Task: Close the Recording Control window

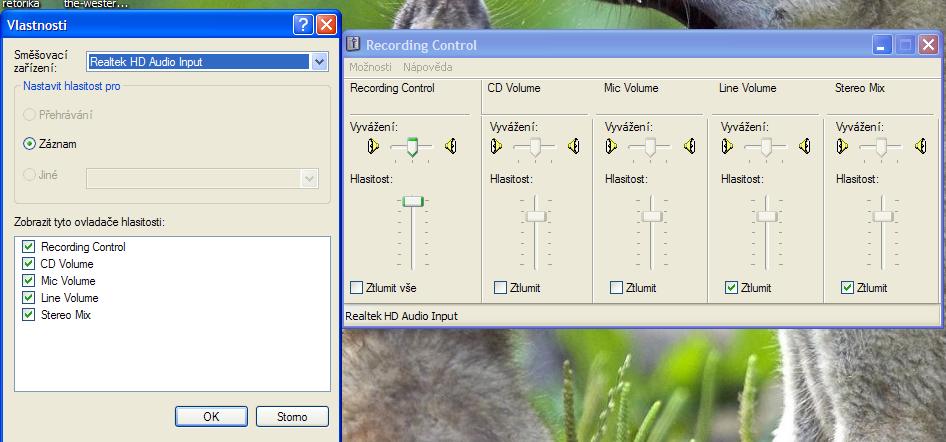Action: [928, 45]
